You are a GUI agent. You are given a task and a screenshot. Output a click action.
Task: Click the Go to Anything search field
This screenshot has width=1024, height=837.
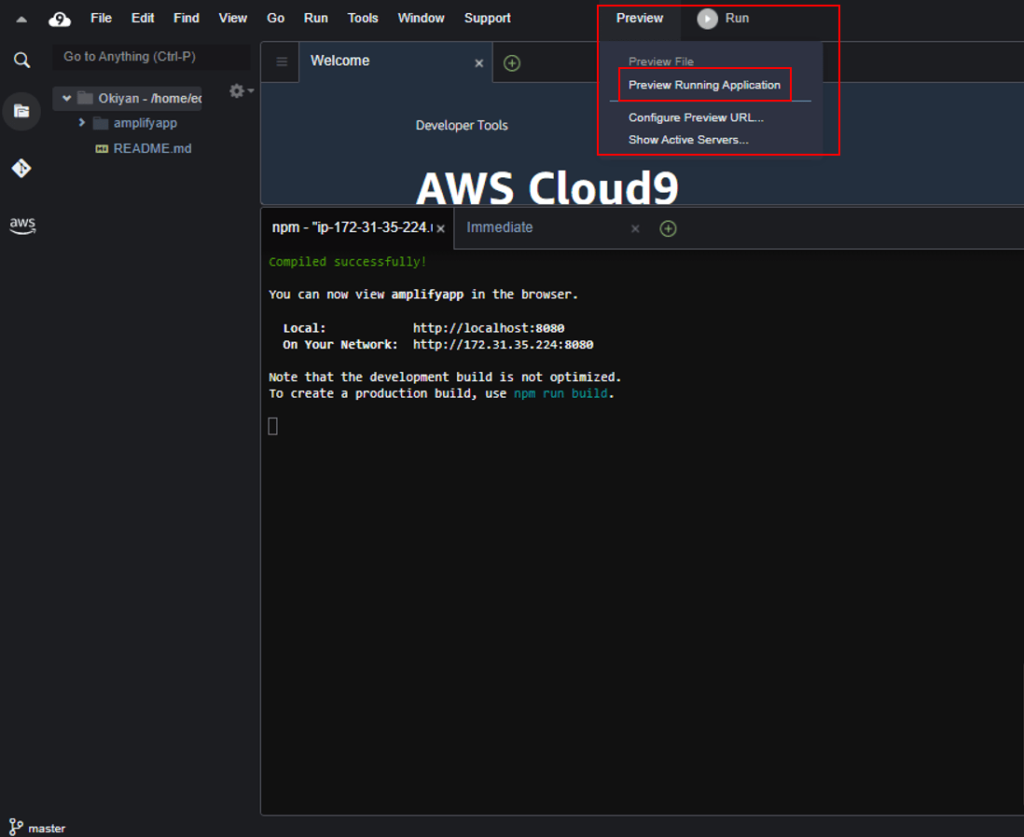(x=150, y=57)
